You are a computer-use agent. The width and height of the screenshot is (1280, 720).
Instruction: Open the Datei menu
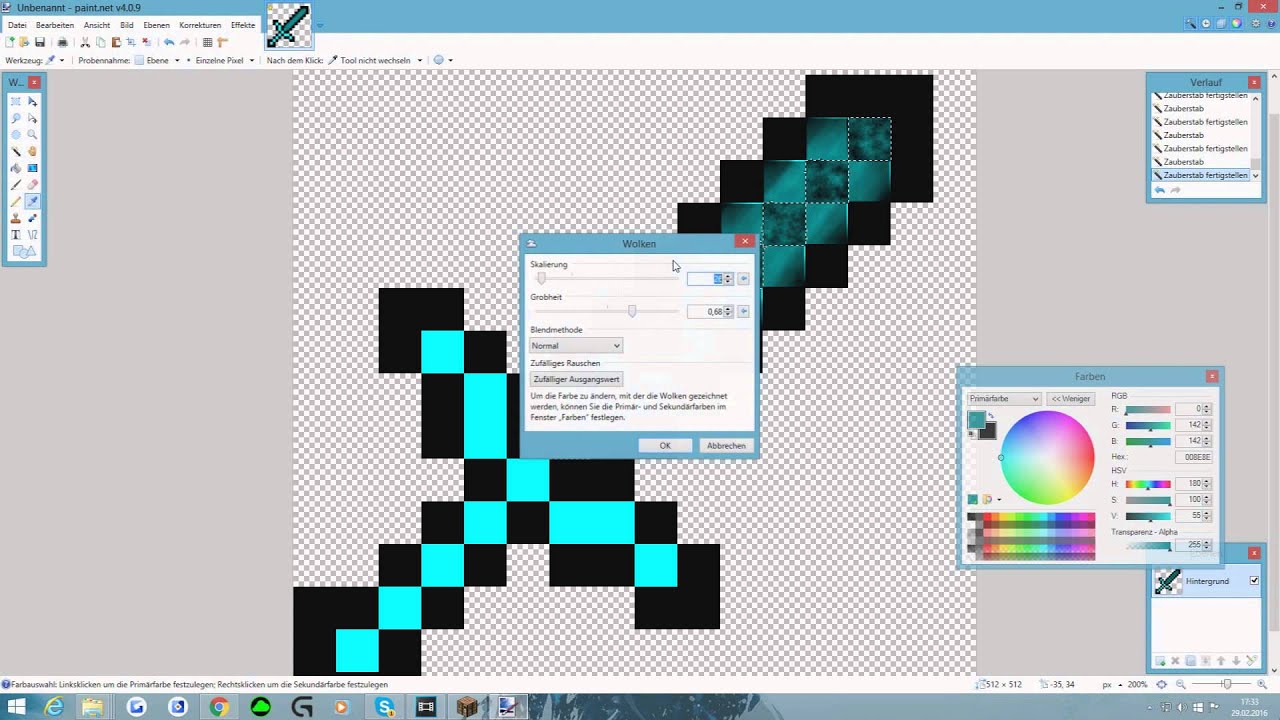coord(17,25)
